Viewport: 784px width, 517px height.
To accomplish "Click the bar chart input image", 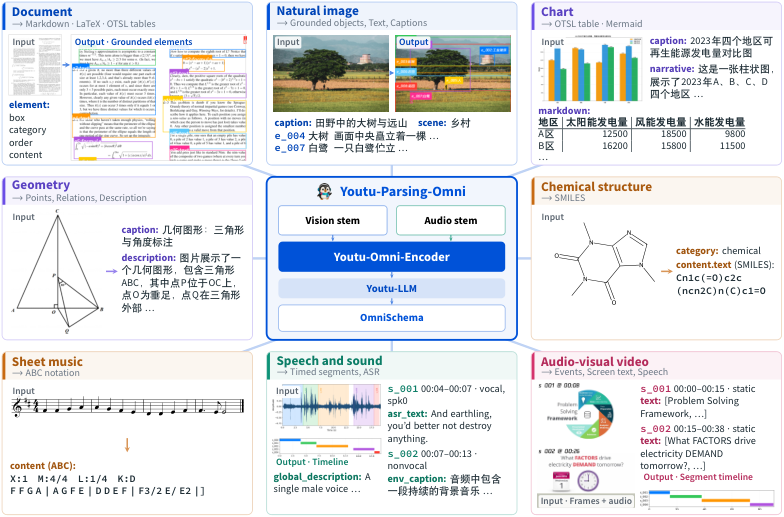I will (x=590, y=70).
